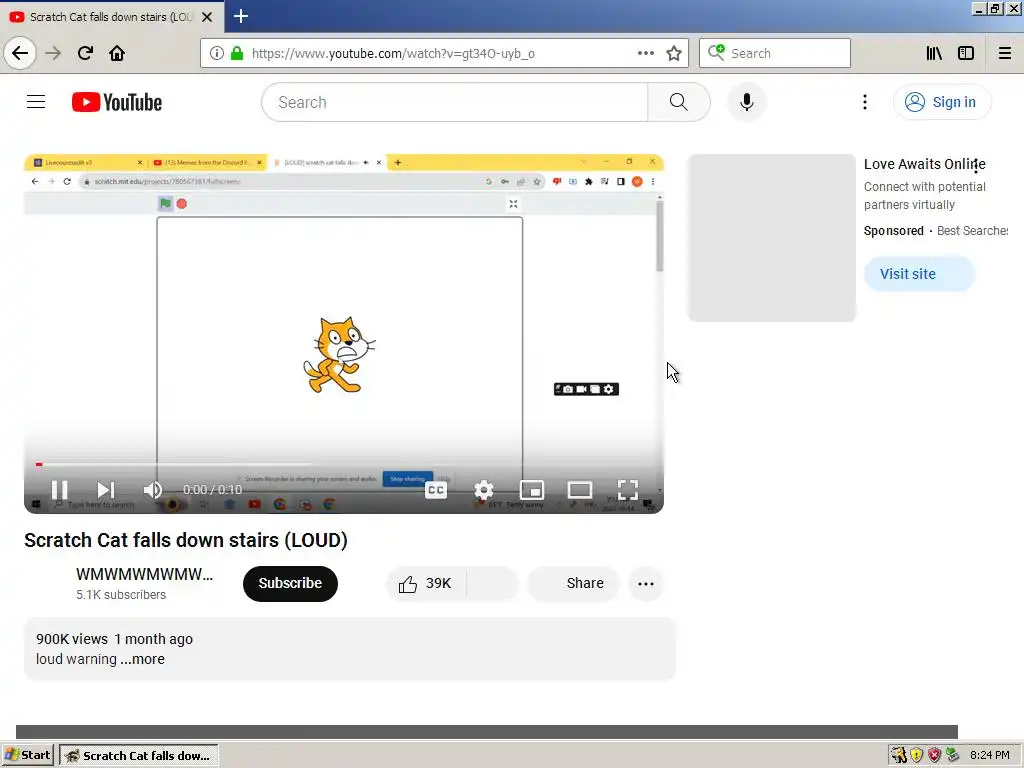Subscribe to the channel

click(290, 583)
